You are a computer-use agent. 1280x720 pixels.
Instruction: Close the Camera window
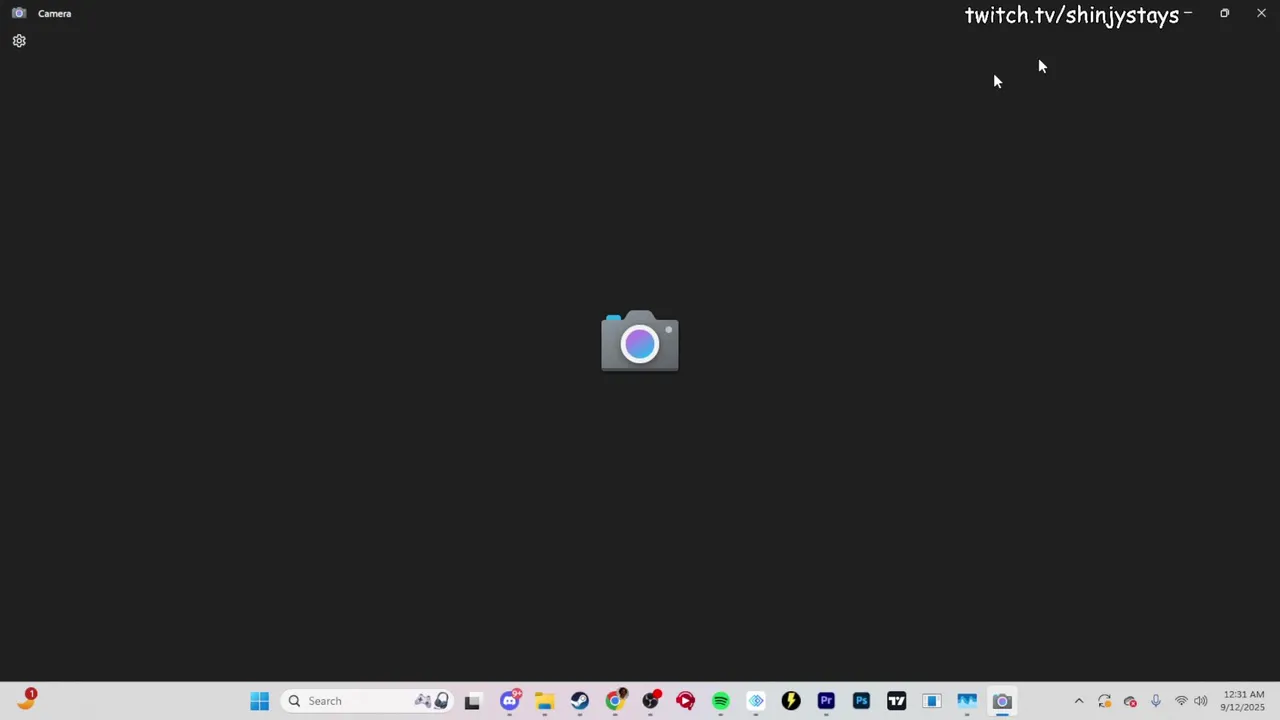pyautogui.click(x=1261, y=13)
